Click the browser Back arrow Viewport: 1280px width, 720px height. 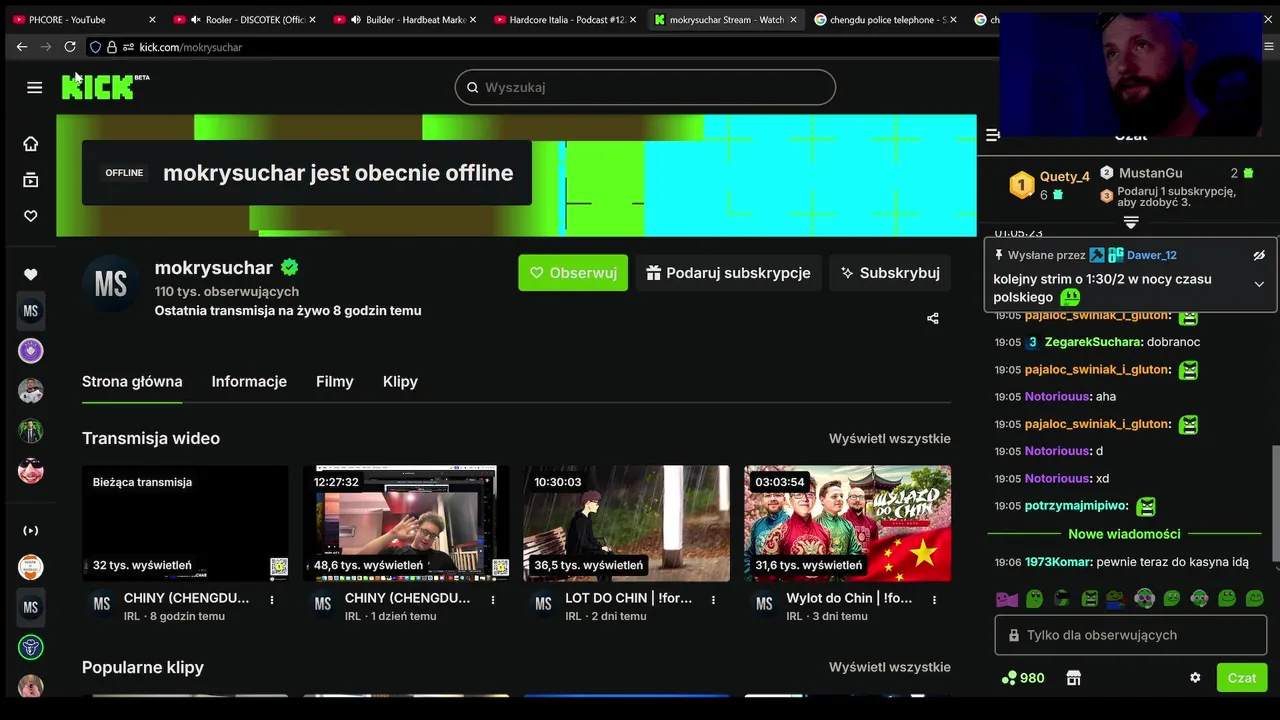point(22,47)
